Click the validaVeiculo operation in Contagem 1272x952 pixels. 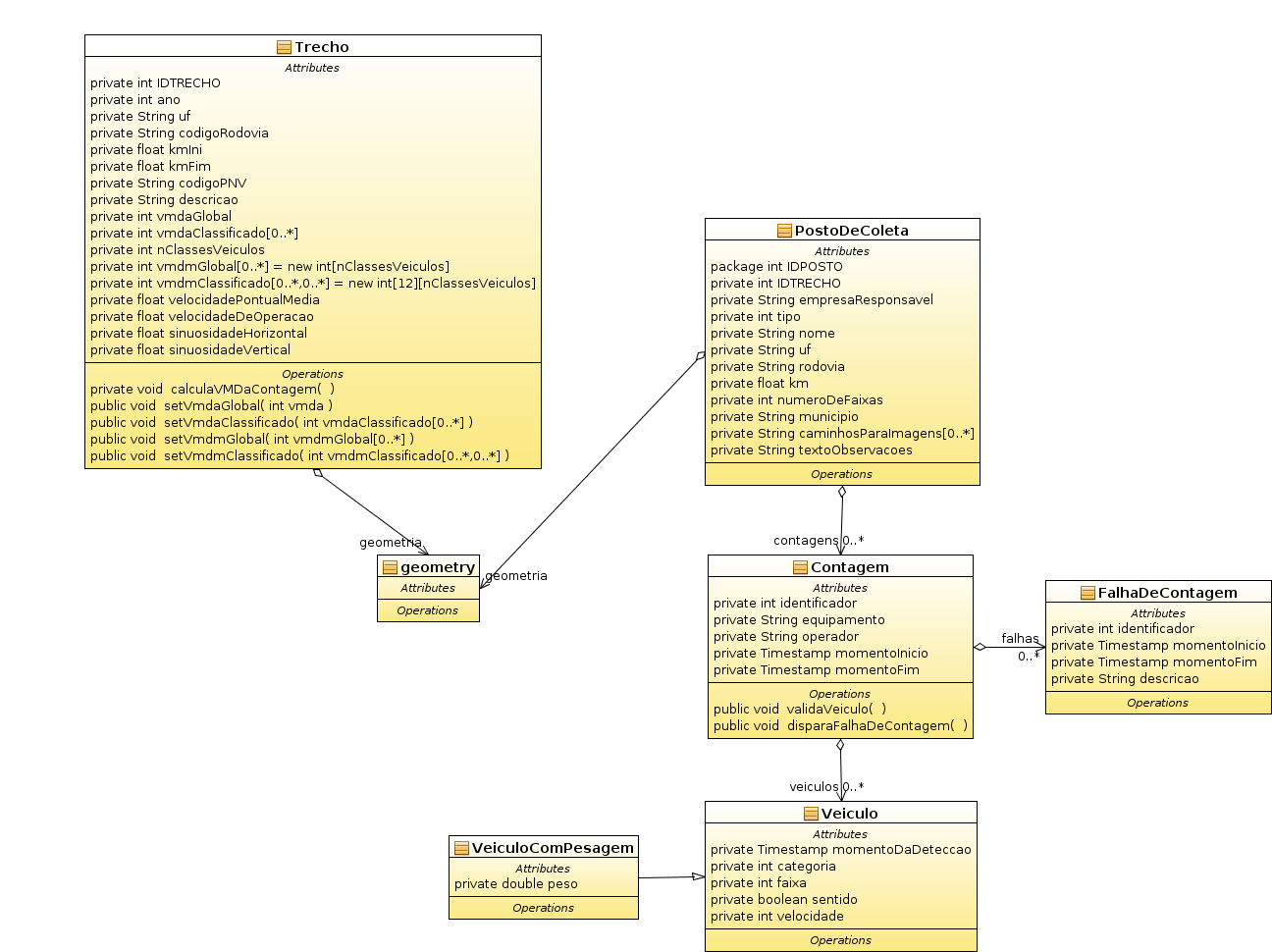pos(800,710)
